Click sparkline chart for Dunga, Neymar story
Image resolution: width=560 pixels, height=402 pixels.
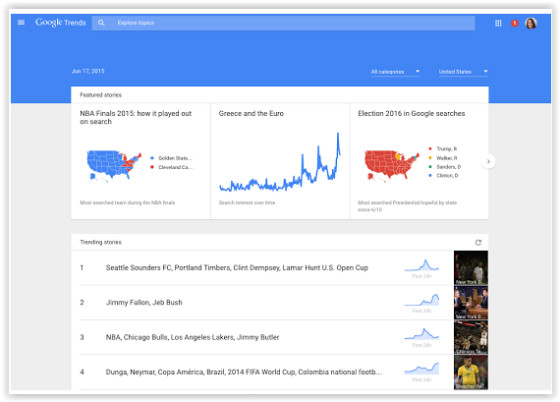[x=421, y=369]
